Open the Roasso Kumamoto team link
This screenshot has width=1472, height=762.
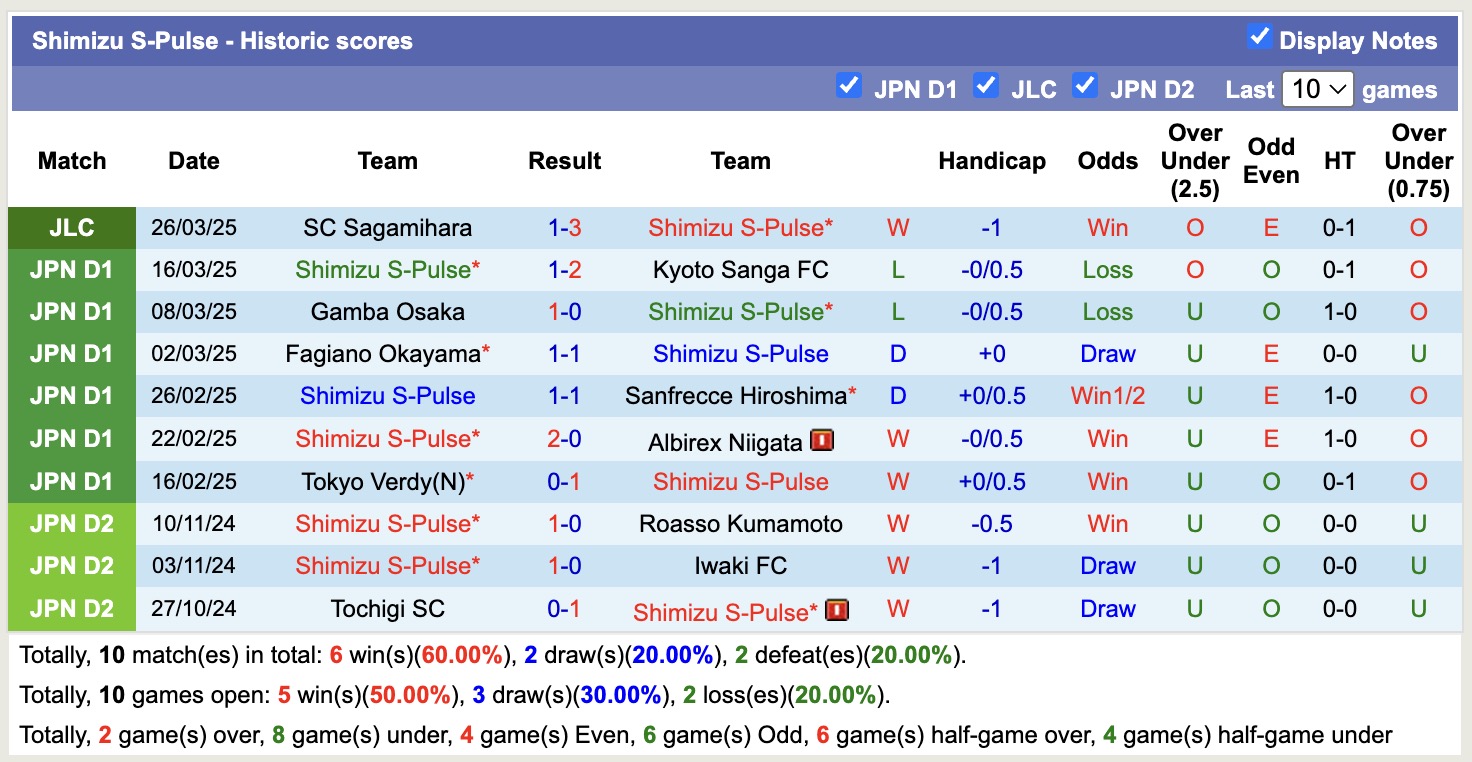pyautogui.click(x=741, y=523)
